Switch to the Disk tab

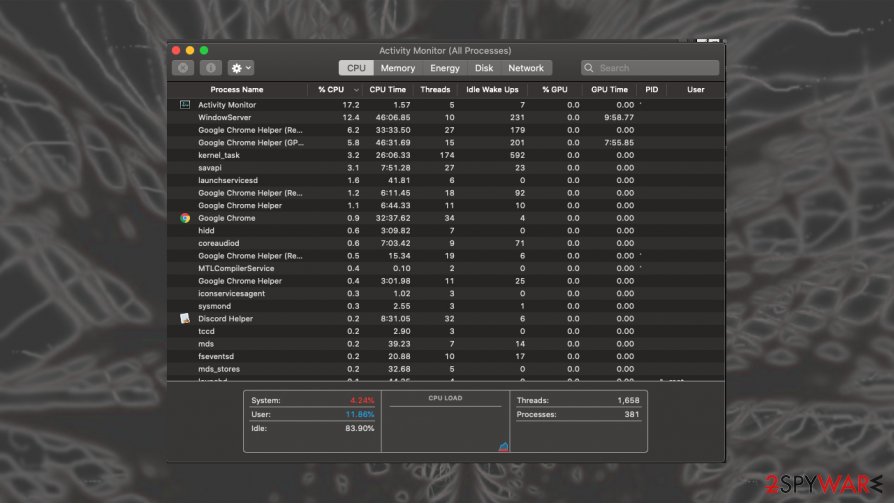483,68
